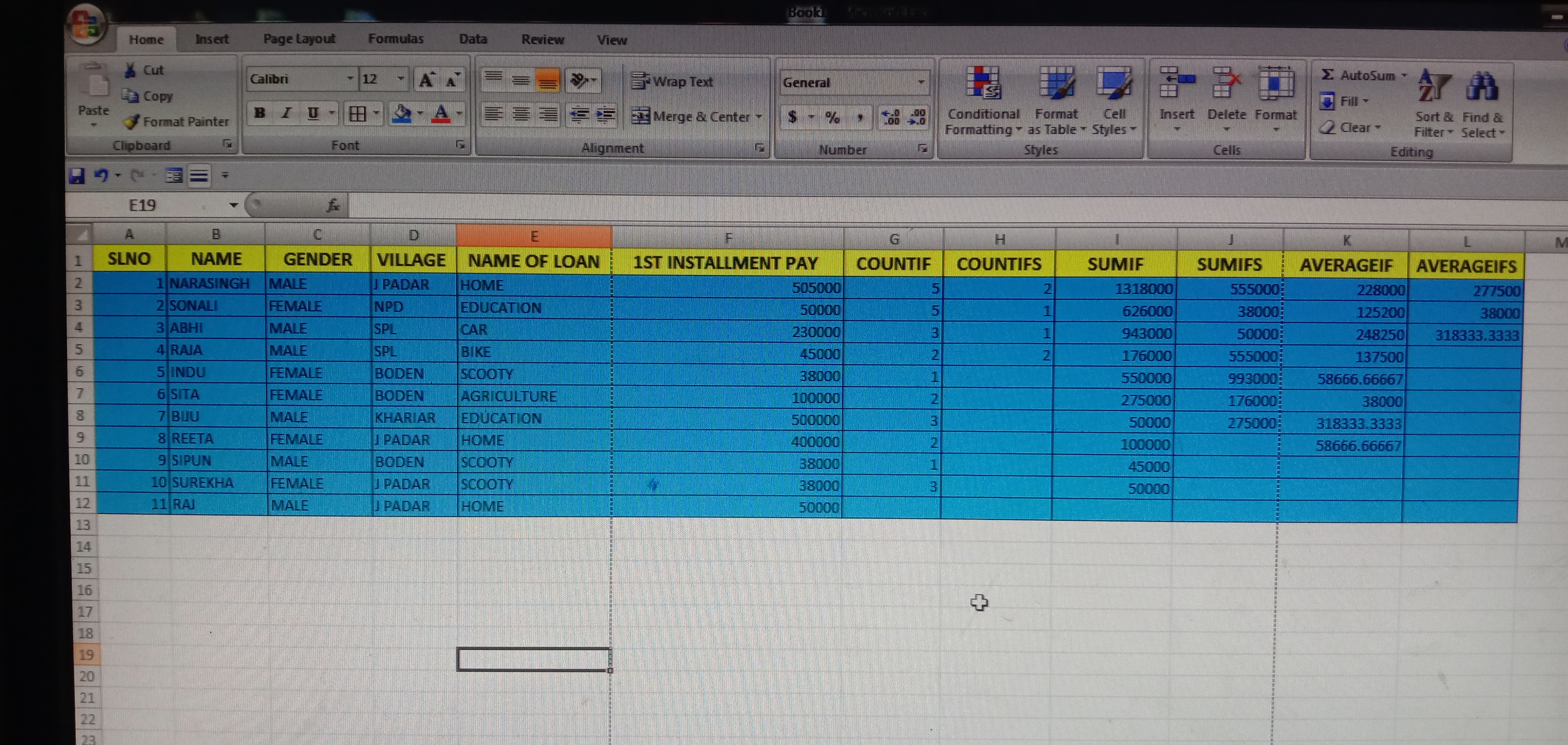Viewport: 1568px width, 745px height.
Task: Toggle Wrap Text option
Action: click(673, 81)
